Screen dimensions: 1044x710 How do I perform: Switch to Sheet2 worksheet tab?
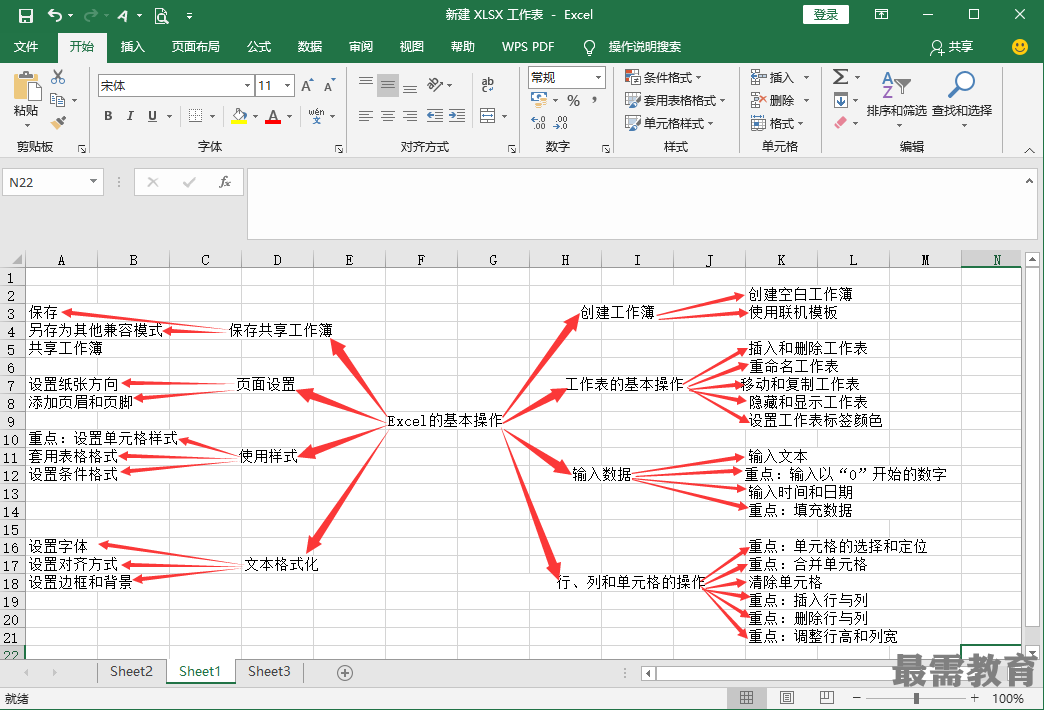click(x=131, y=671)
